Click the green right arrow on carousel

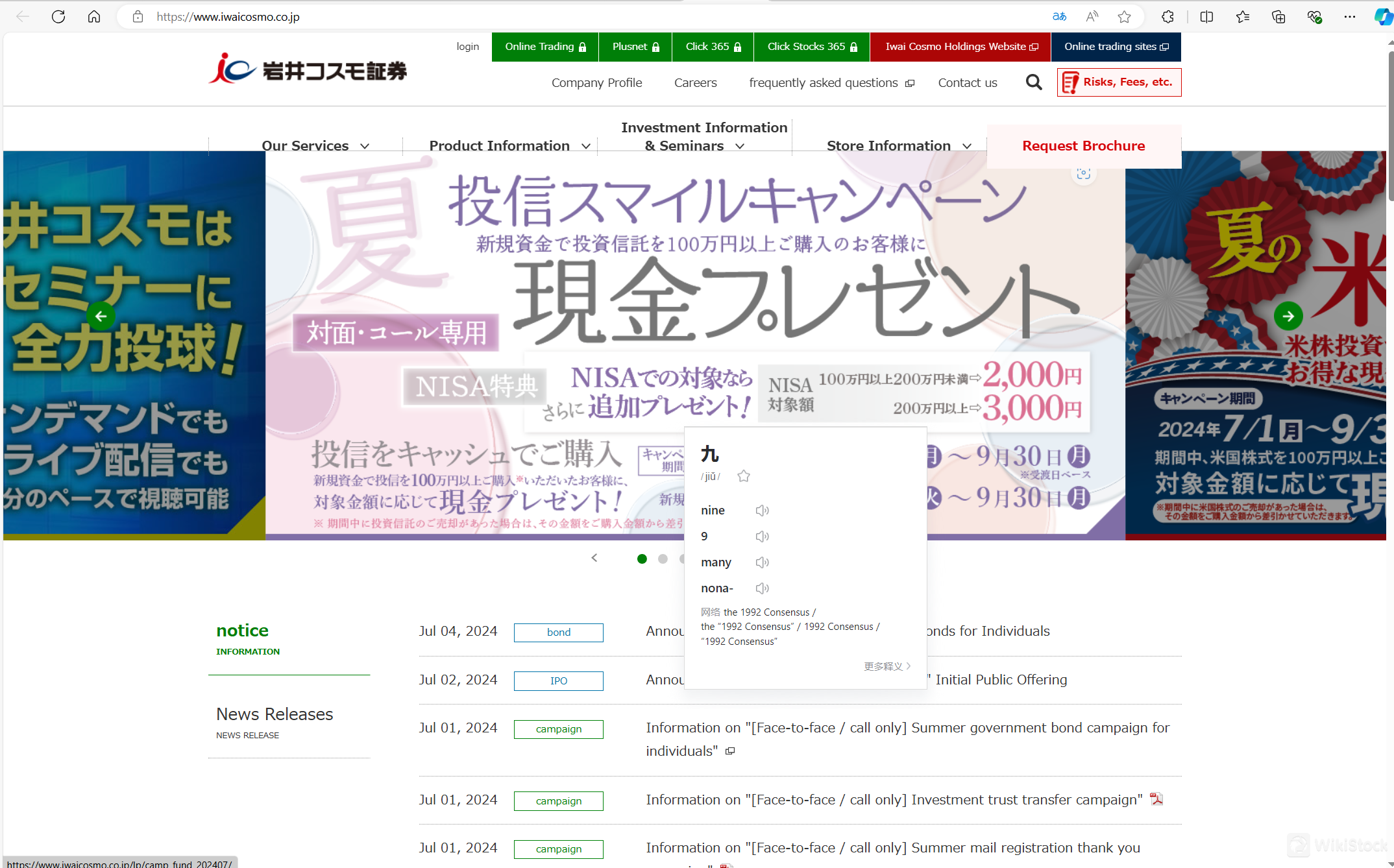(1288, 316)
